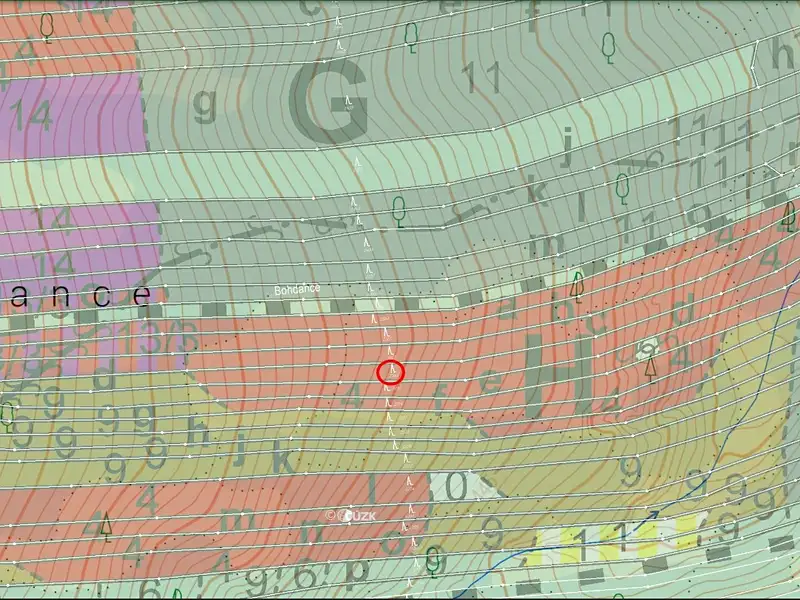Screen dimensions: 800x600
Task: Open the ČÚZK copyright link
Action: tap(351, 516)
